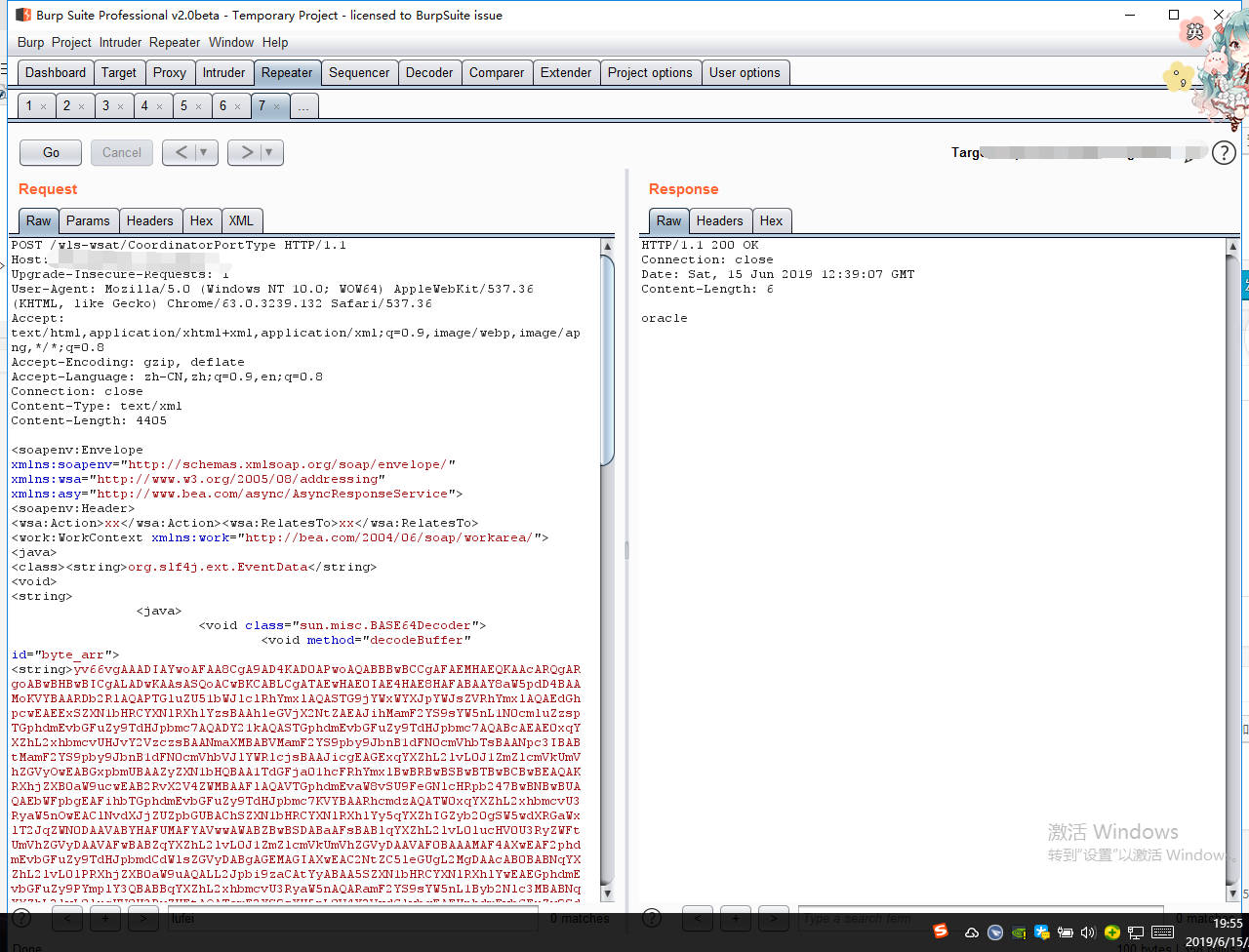
Task: Go forward to next request in history
Action: coord(247,152)
